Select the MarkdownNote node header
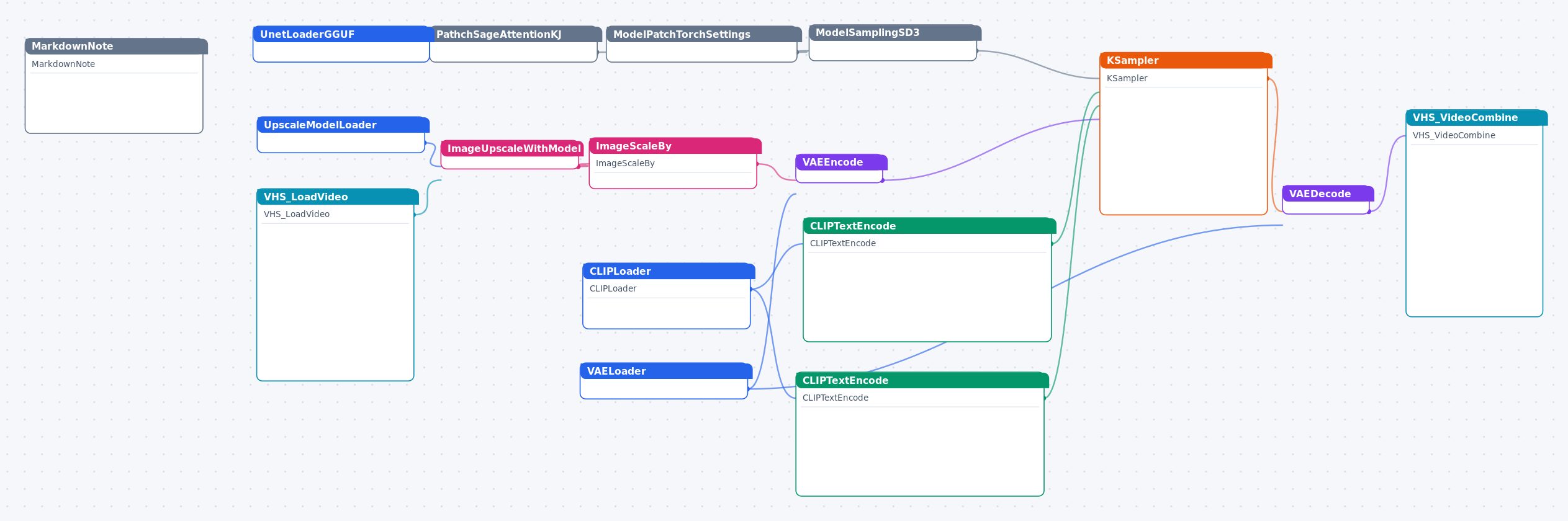The image size is (1568, 521). (x=116, y=47)
